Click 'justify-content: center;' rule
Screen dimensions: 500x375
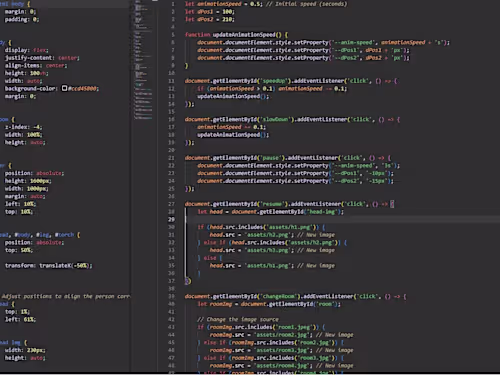pyautogui.click(x=42, y=58)
